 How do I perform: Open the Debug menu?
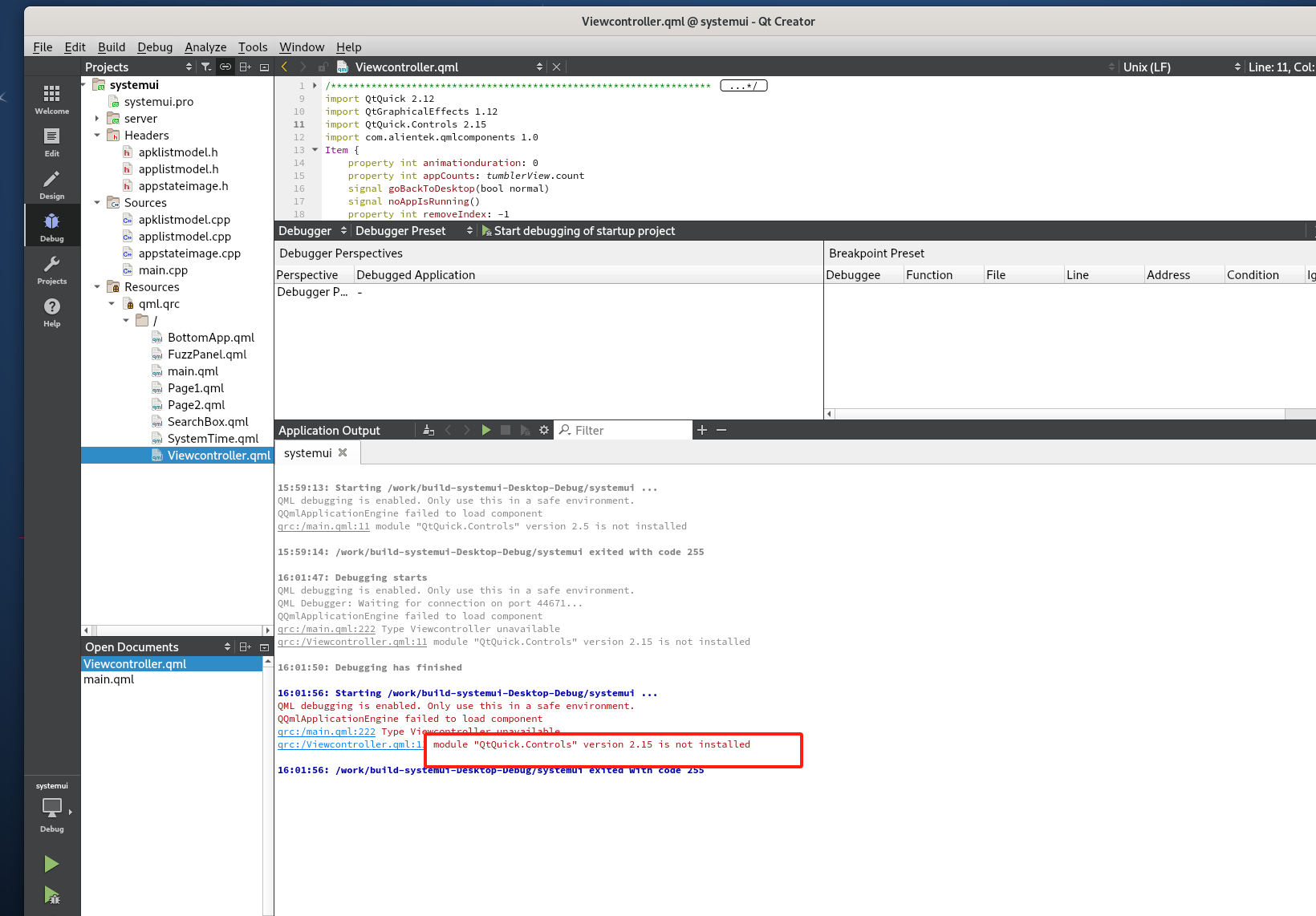155,47
